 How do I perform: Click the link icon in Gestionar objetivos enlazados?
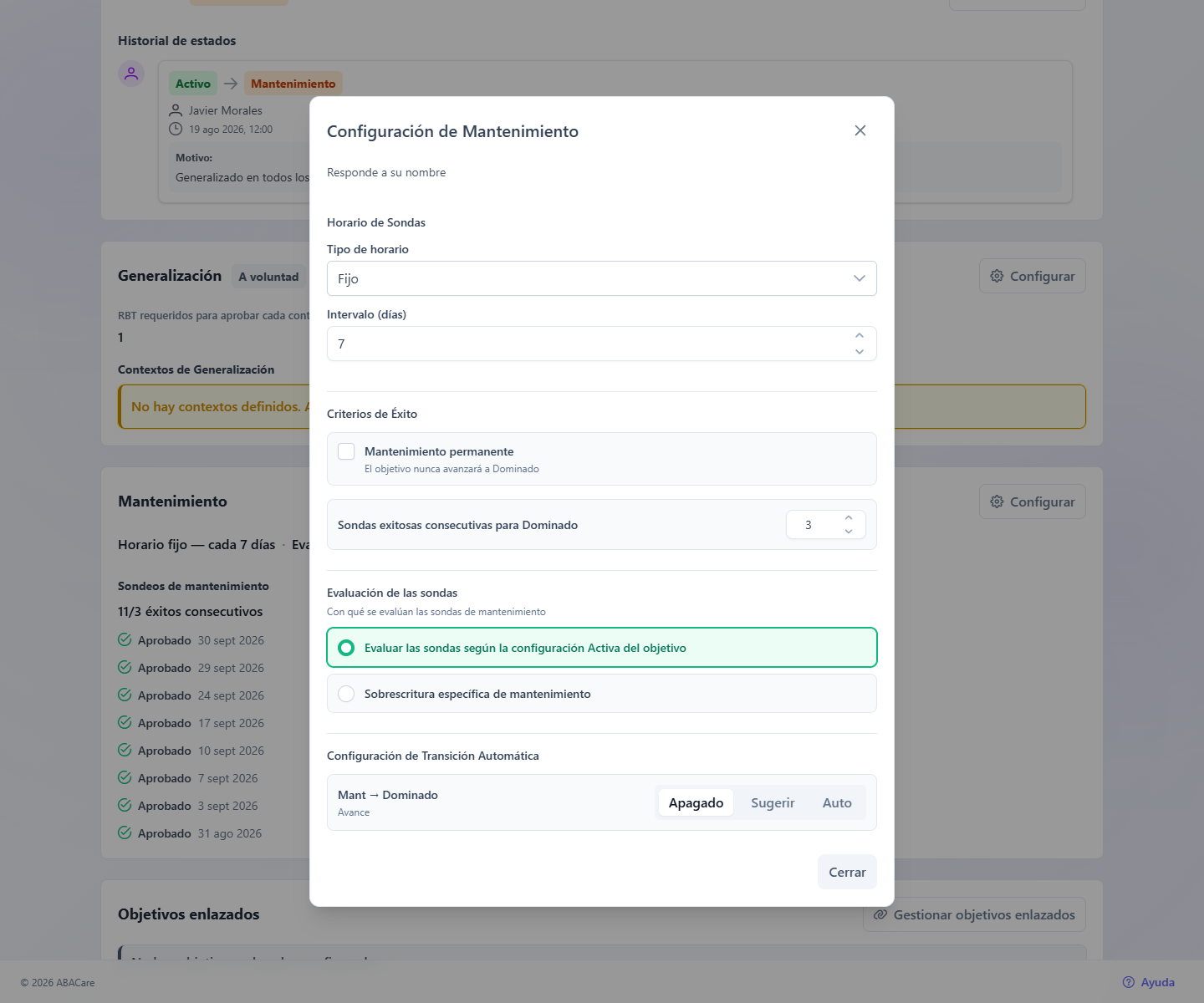tap(880, 914)
